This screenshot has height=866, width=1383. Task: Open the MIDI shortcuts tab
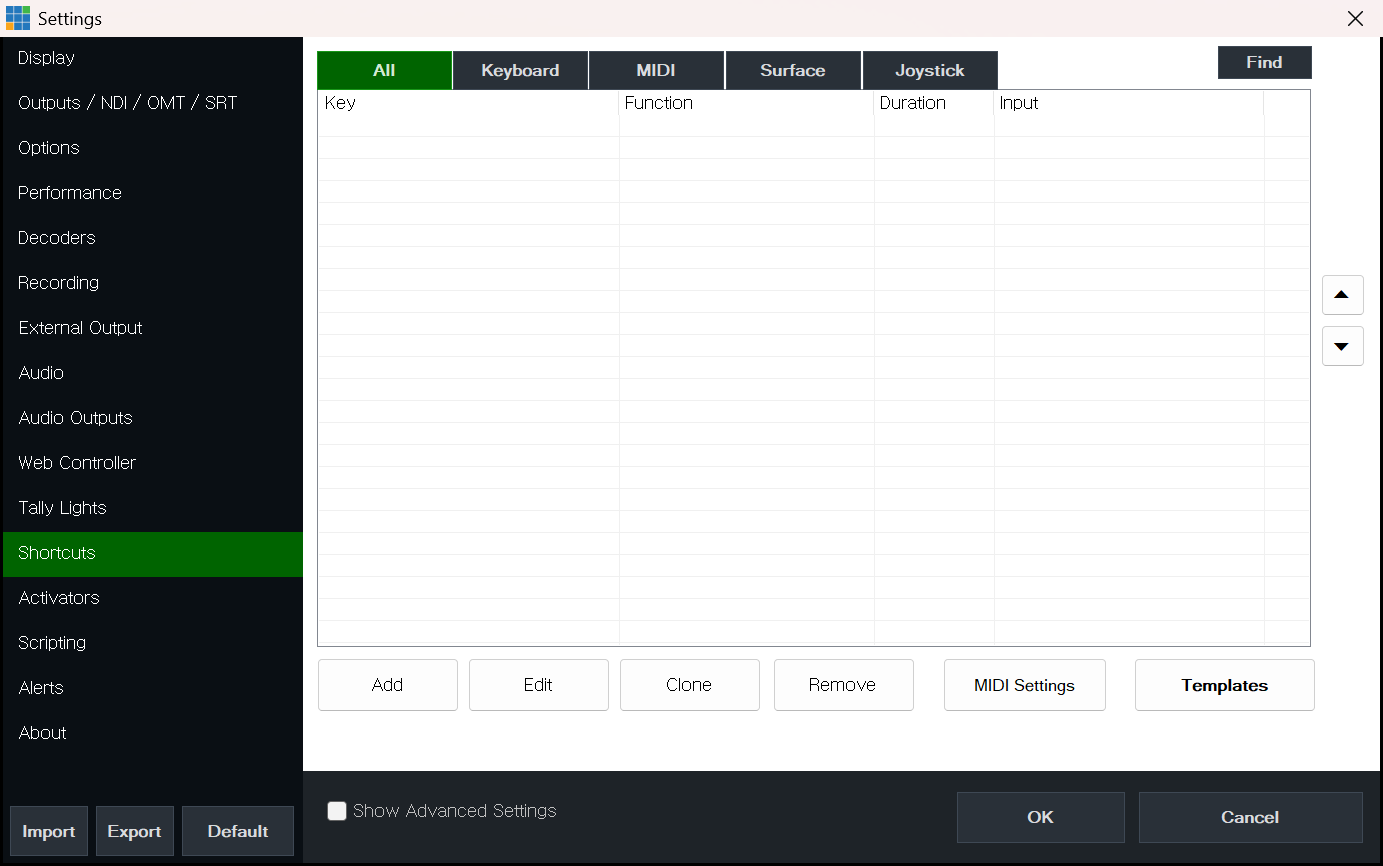click(656, 70)
